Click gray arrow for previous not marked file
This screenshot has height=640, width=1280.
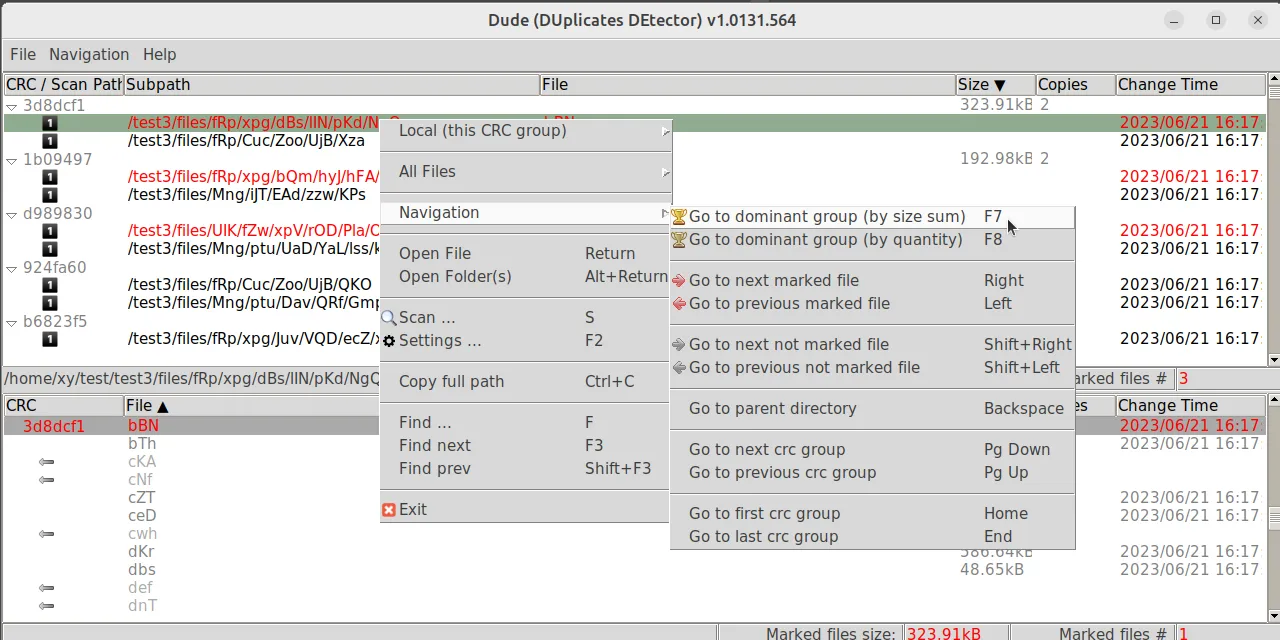679,367
